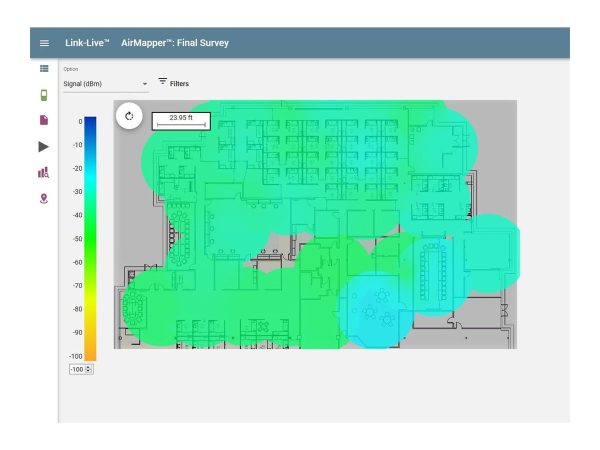Click the play arrow sidebar icon
This screenshot has height=450, width=600.
44,146
